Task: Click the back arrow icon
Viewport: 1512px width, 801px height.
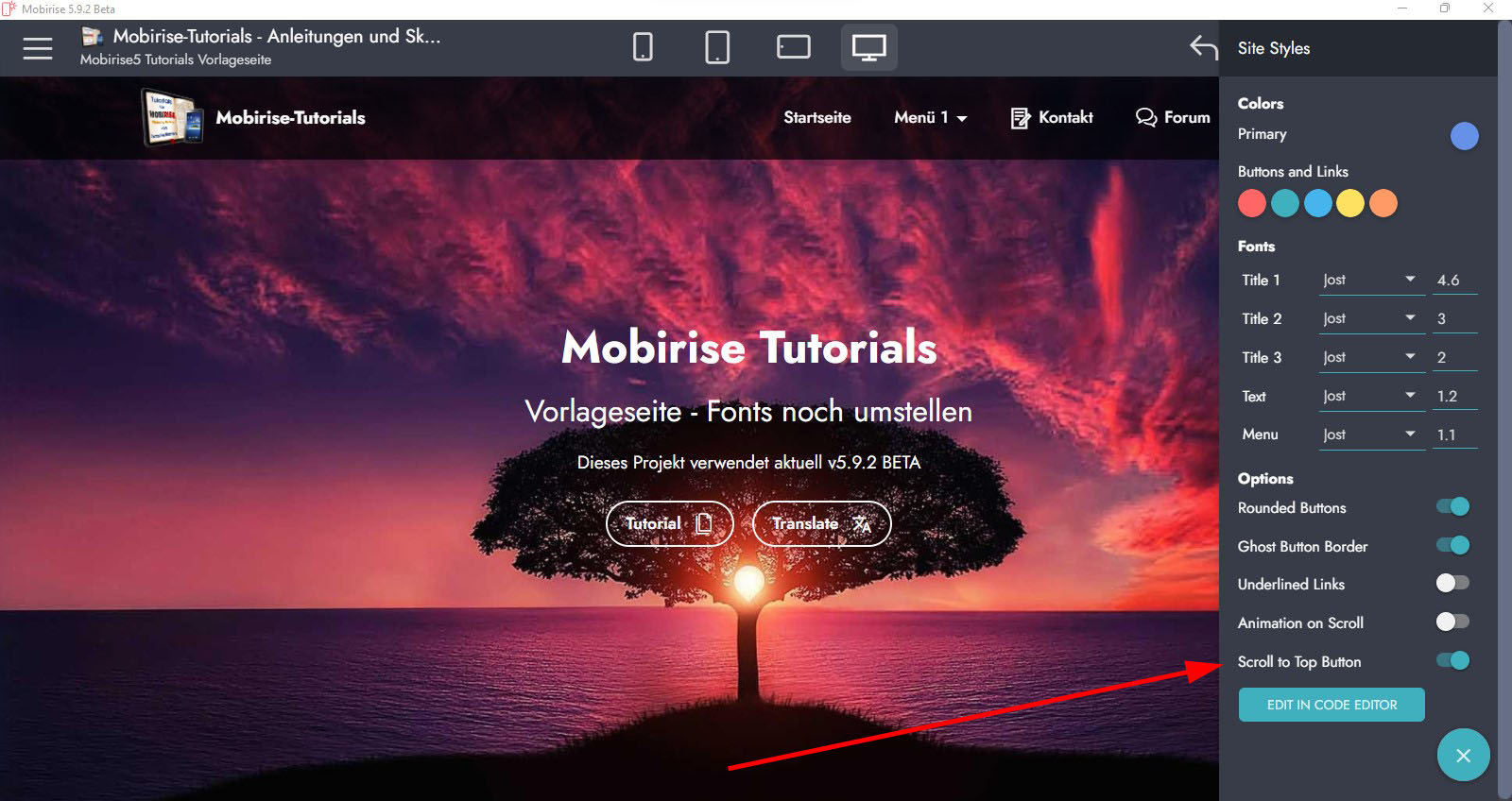Action: tap(1203, 47)
